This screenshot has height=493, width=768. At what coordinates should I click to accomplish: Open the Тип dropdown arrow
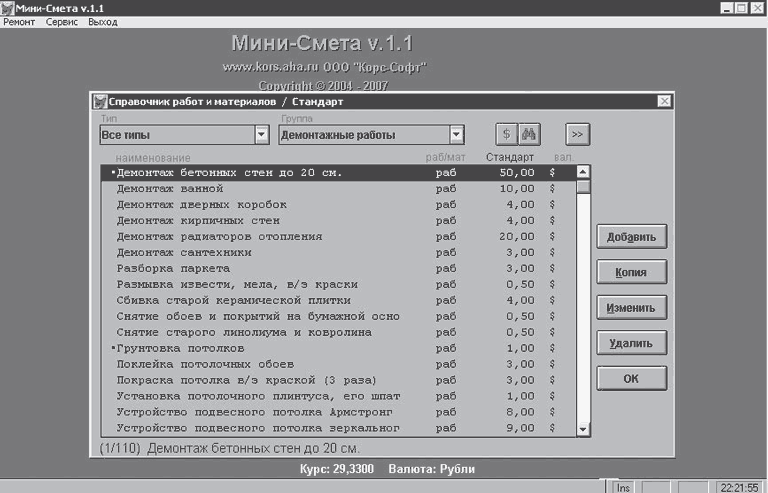262,134
